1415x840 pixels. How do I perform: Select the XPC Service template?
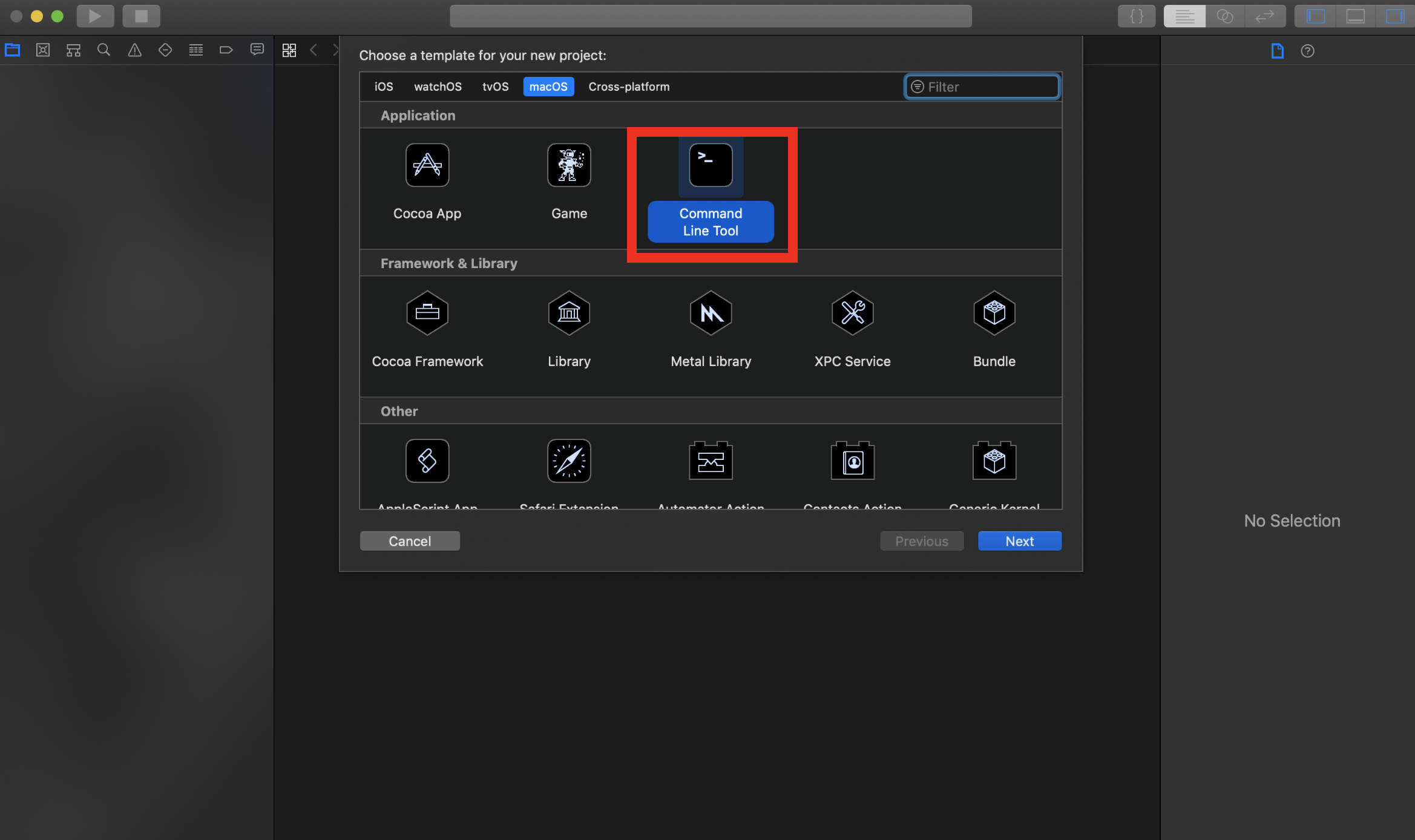point(852,330)
